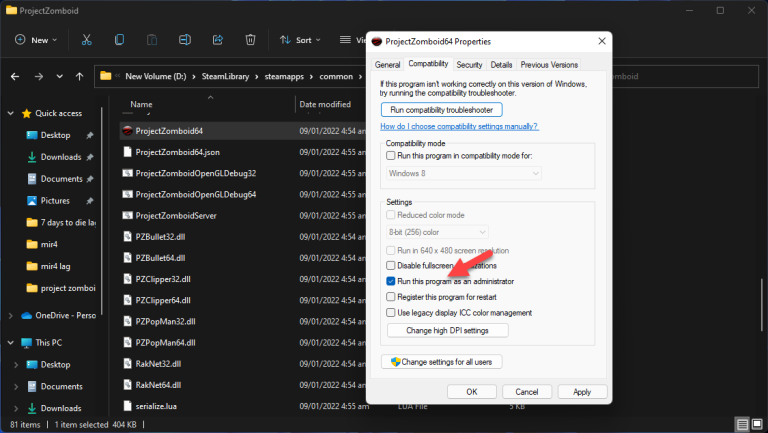Click Apply in Properties dialog
The image size is (768, 433).
(x=582, y=392)
